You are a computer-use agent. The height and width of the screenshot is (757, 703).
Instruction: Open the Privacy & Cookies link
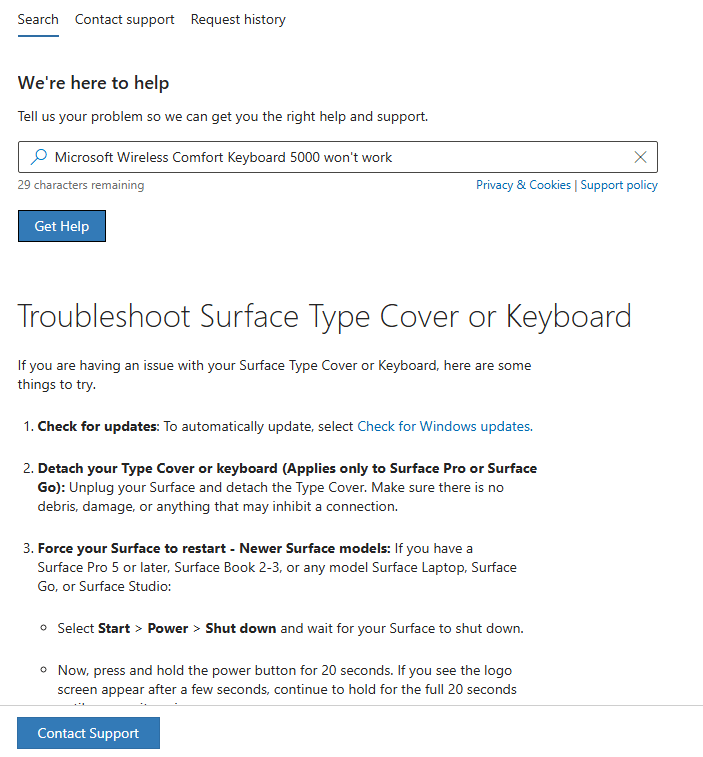click(523, 185)
